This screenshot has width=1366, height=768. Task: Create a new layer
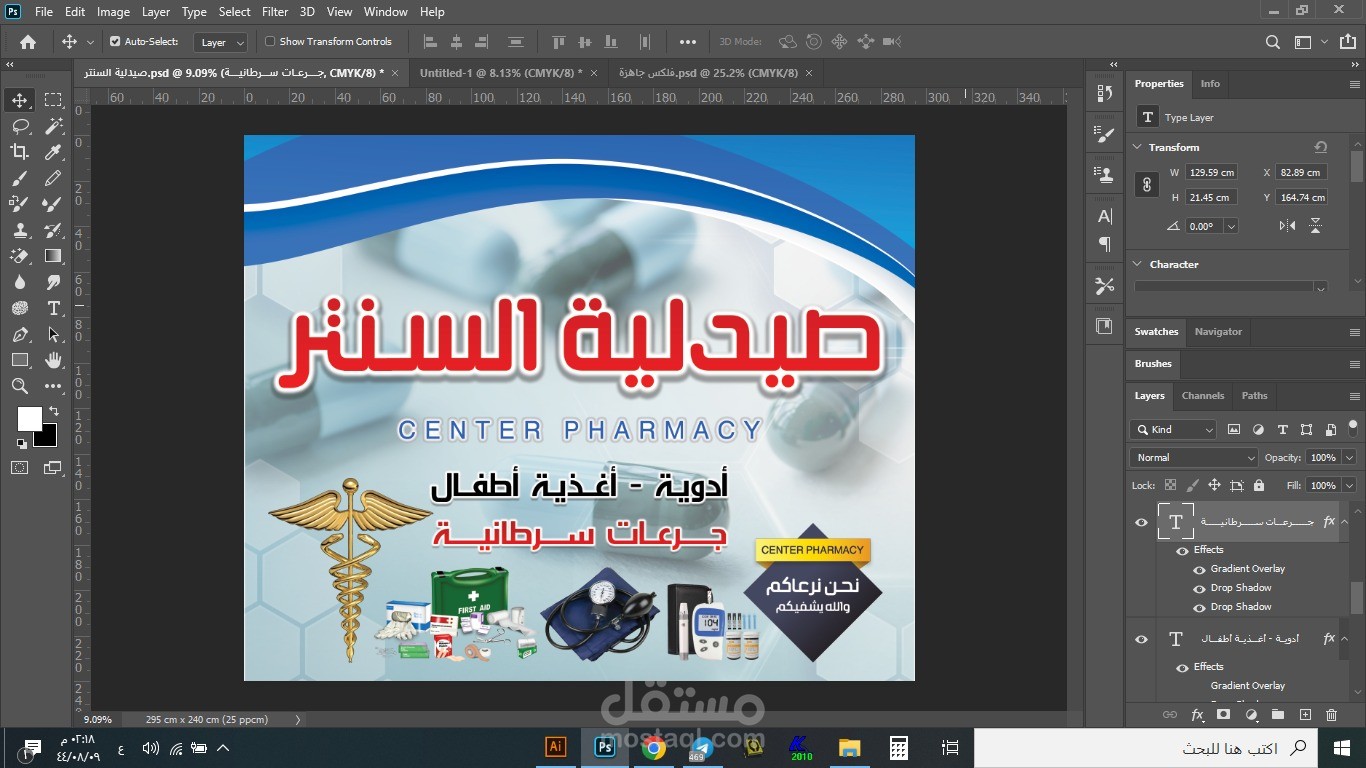pyautogui.click(x=1305, y=715)
